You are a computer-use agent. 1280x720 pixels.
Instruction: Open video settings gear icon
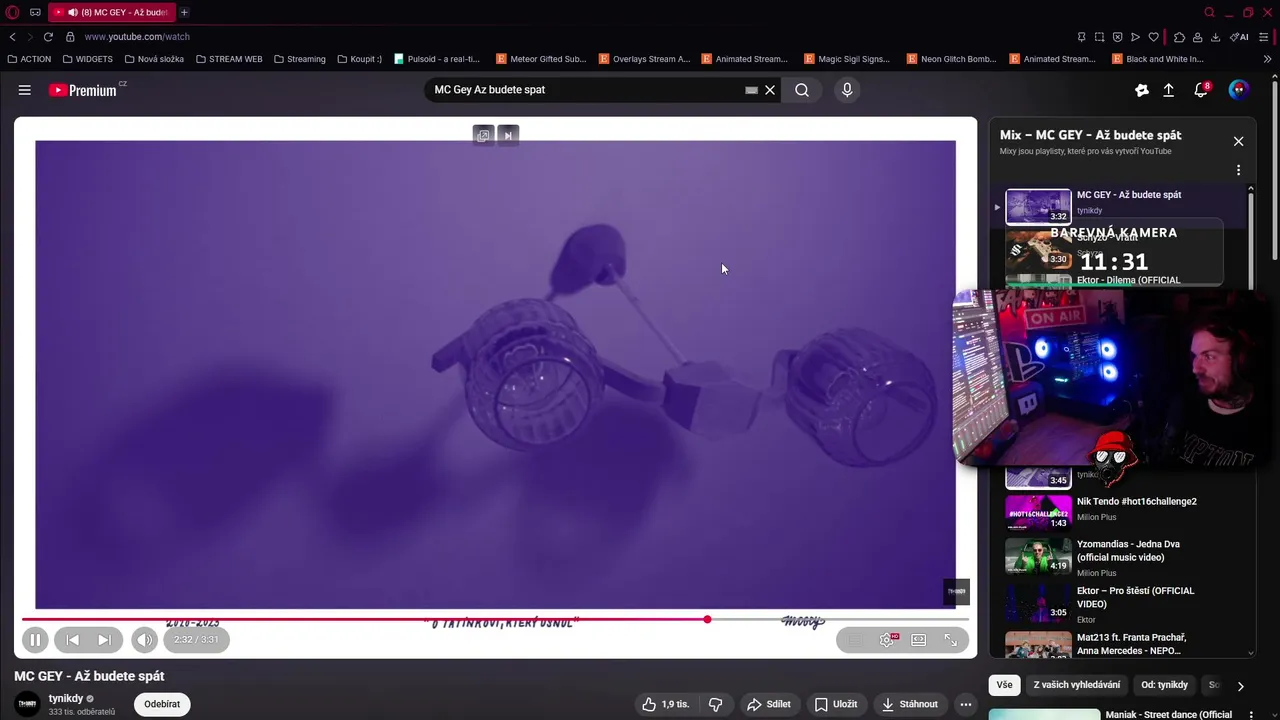point(886,640)
